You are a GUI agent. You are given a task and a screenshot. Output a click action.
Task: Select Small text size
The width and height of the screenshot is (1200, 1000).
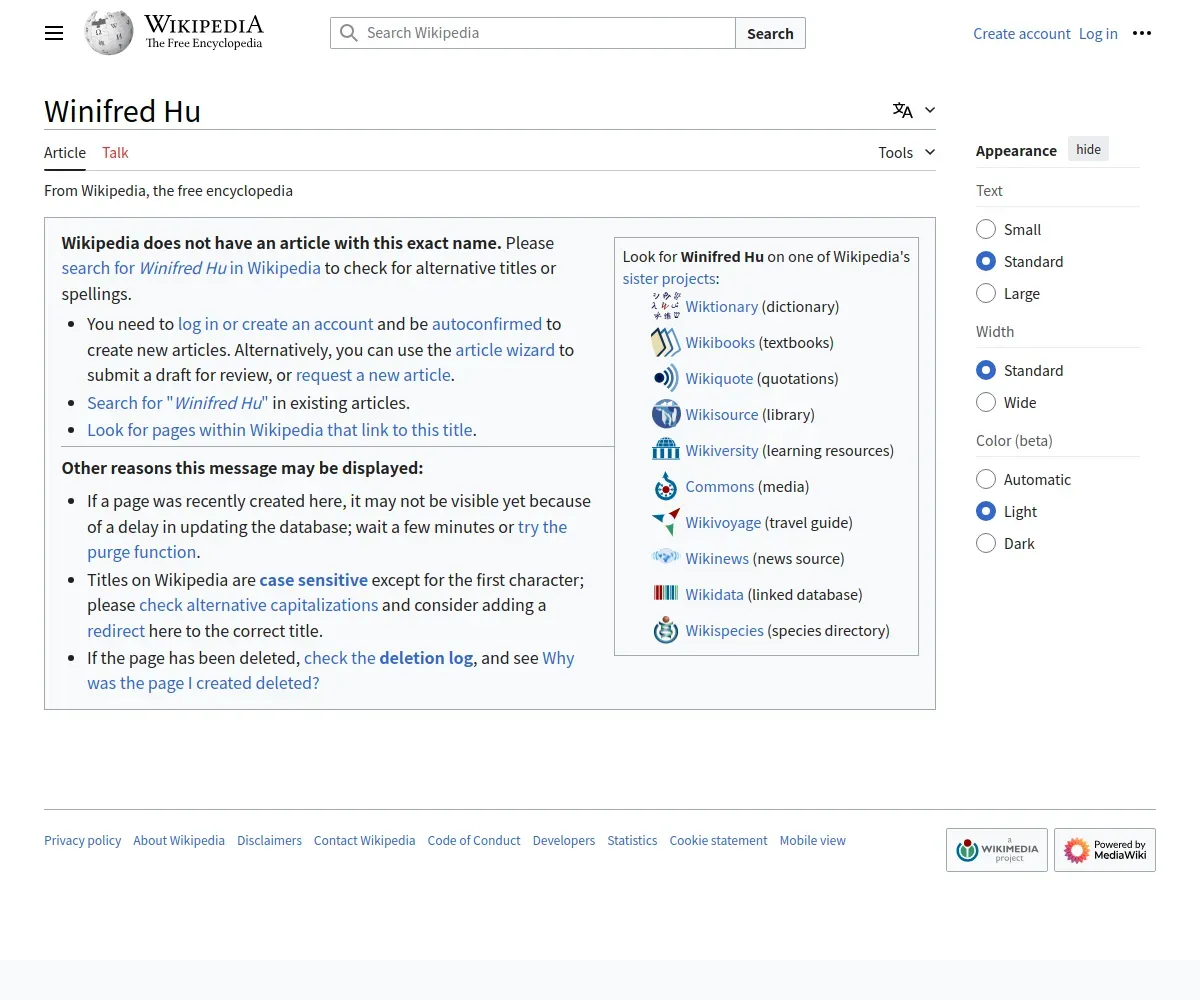(x=986, y=229)
